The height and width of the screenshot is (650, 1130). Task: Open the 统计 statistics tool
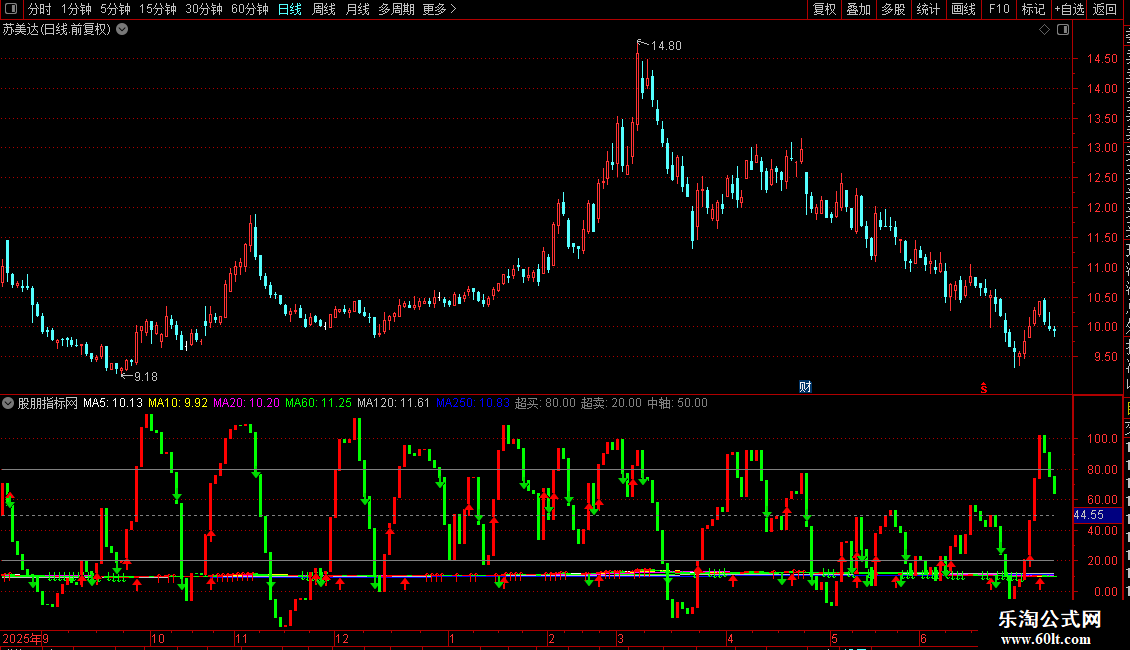coord(928,9)
